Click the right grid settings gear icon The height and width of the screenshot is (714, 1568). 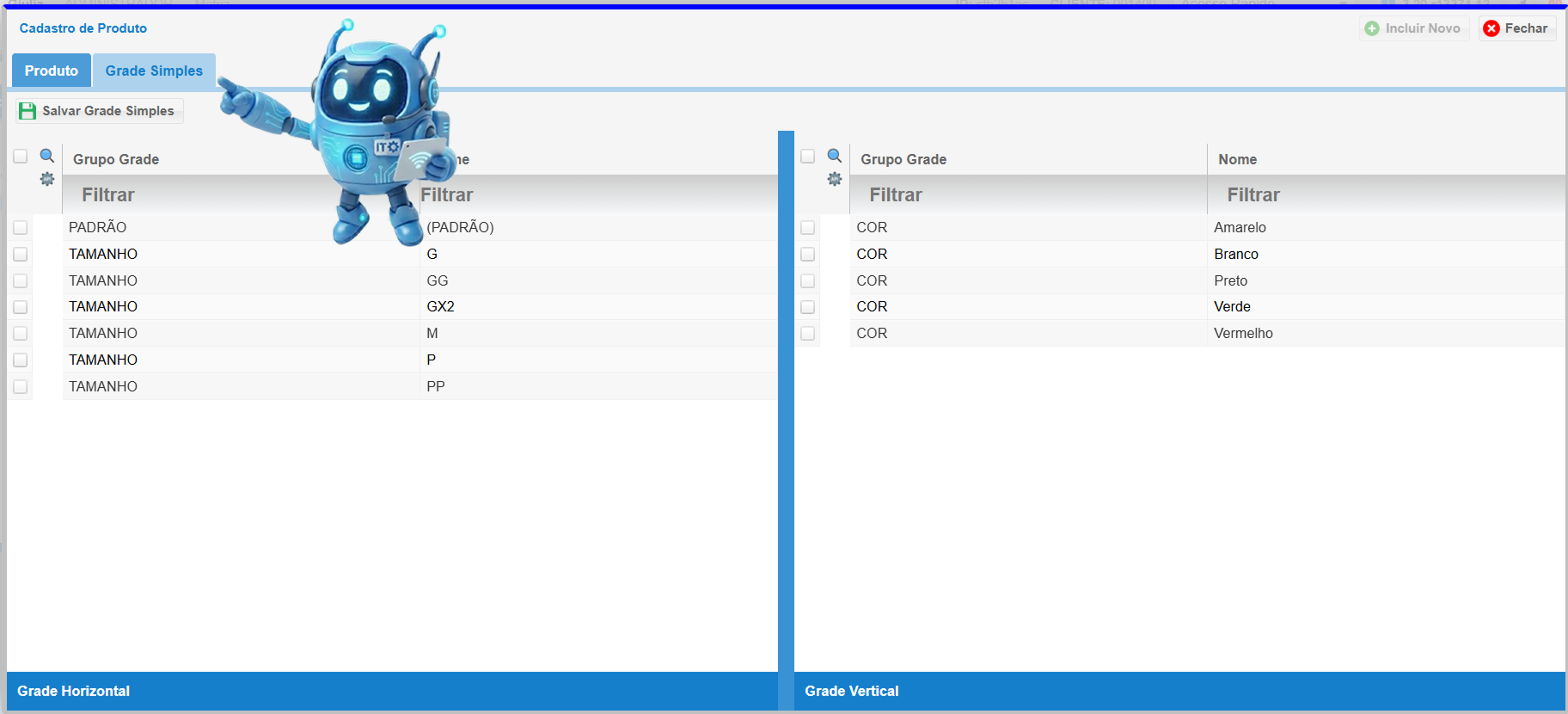[835, 179]
